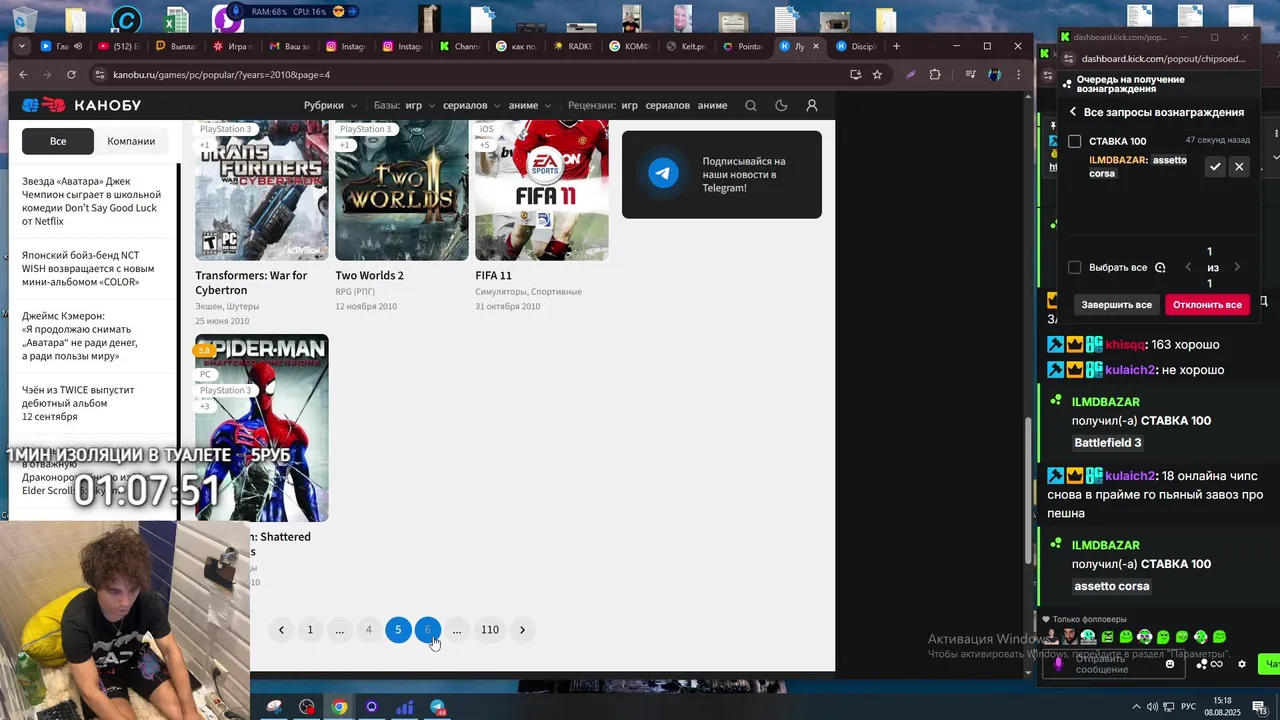The height and width of the screenshot is (720, 1280).
Task: Expand the 'Рубрики' dropdown menu
Action: coord(330,105)
